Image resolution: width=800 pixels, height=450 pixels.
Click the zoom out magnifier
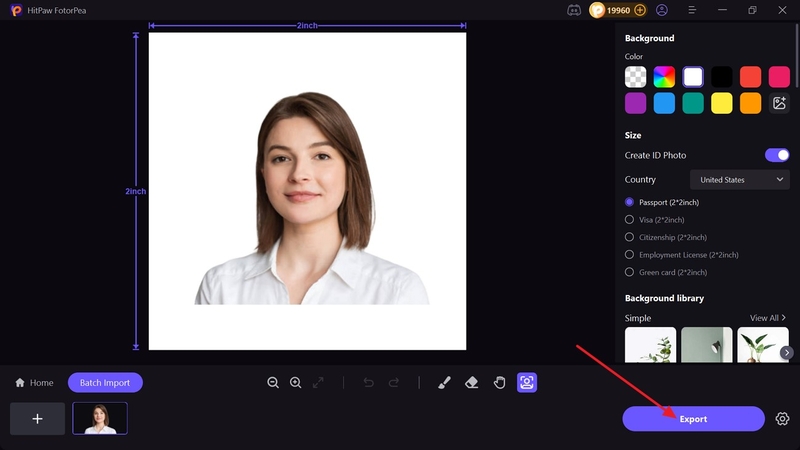273,383
